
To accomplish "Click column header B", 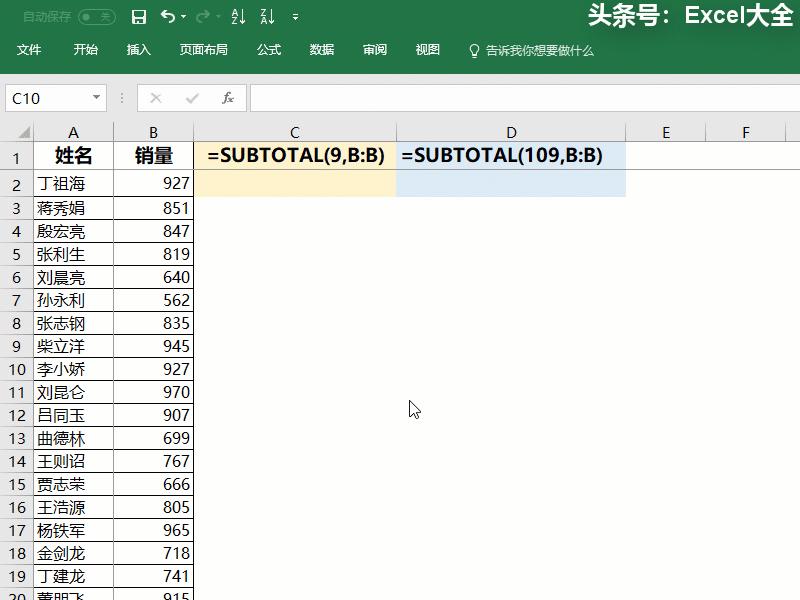I will (x=152, y=131).
